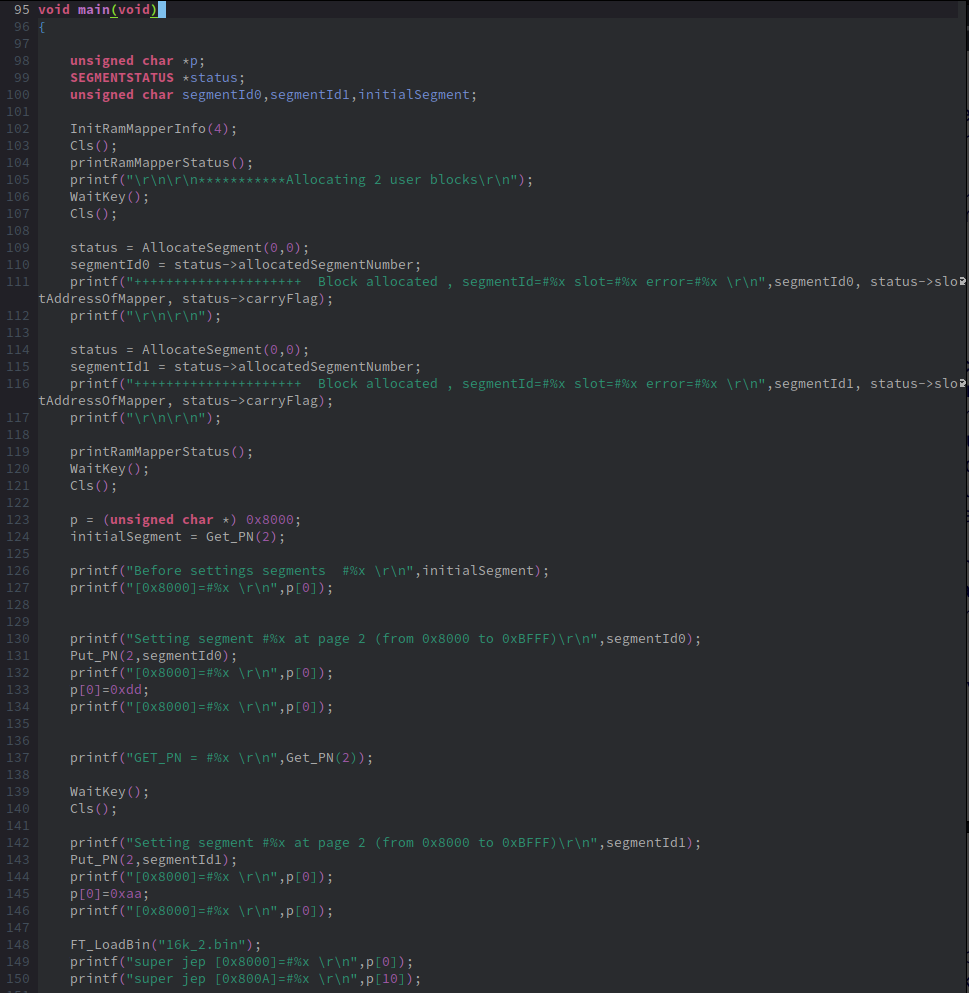
Task: Click the printf statement on line 146
Action: pos(201,911)
